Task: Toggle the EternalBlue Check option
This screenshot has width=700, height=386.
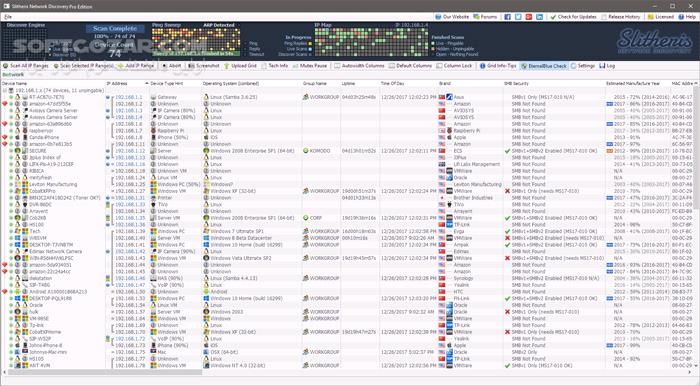Action: click(544, 66)
